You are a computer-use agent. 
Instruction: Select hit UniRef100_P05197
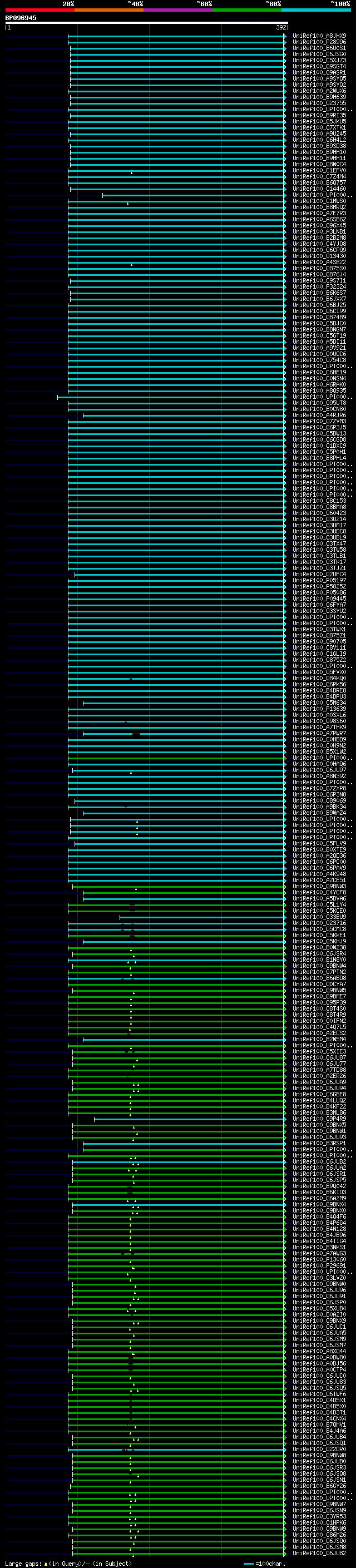(x=319, y=580)
